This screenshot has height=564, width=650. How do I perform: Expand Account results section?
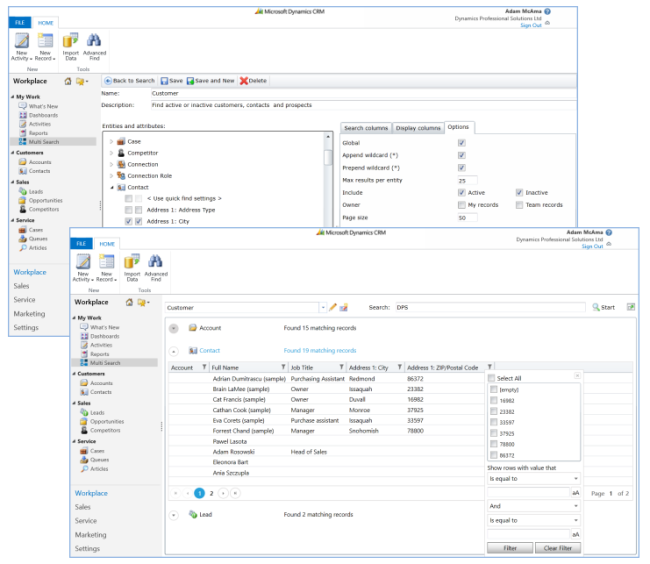[x=174, y=328]
